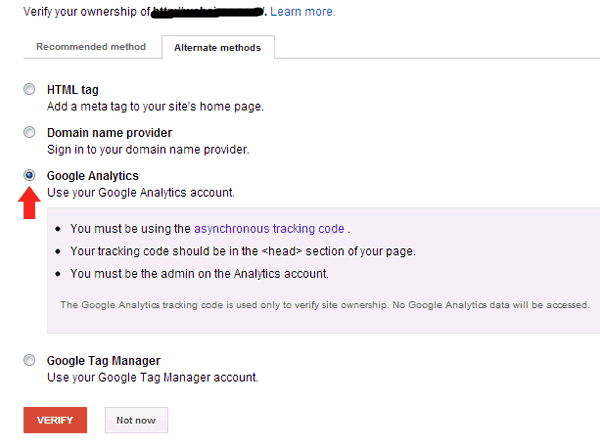Screen dimensions: 600x448
Task: Open the Alternate methods tab
Action: pyautogui.click(x=218, y=47)
